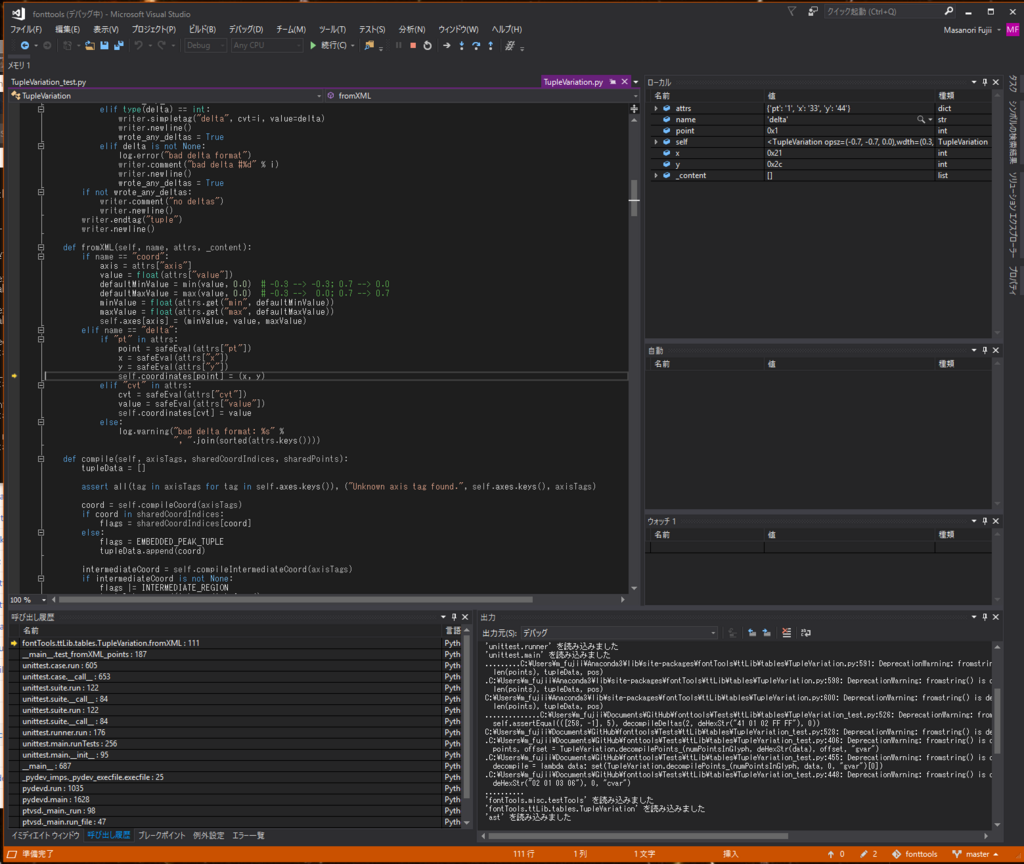Select unittest.case.run : 605 call stack row
Viewport: 1024px width, 864px height.
point(232,665)
